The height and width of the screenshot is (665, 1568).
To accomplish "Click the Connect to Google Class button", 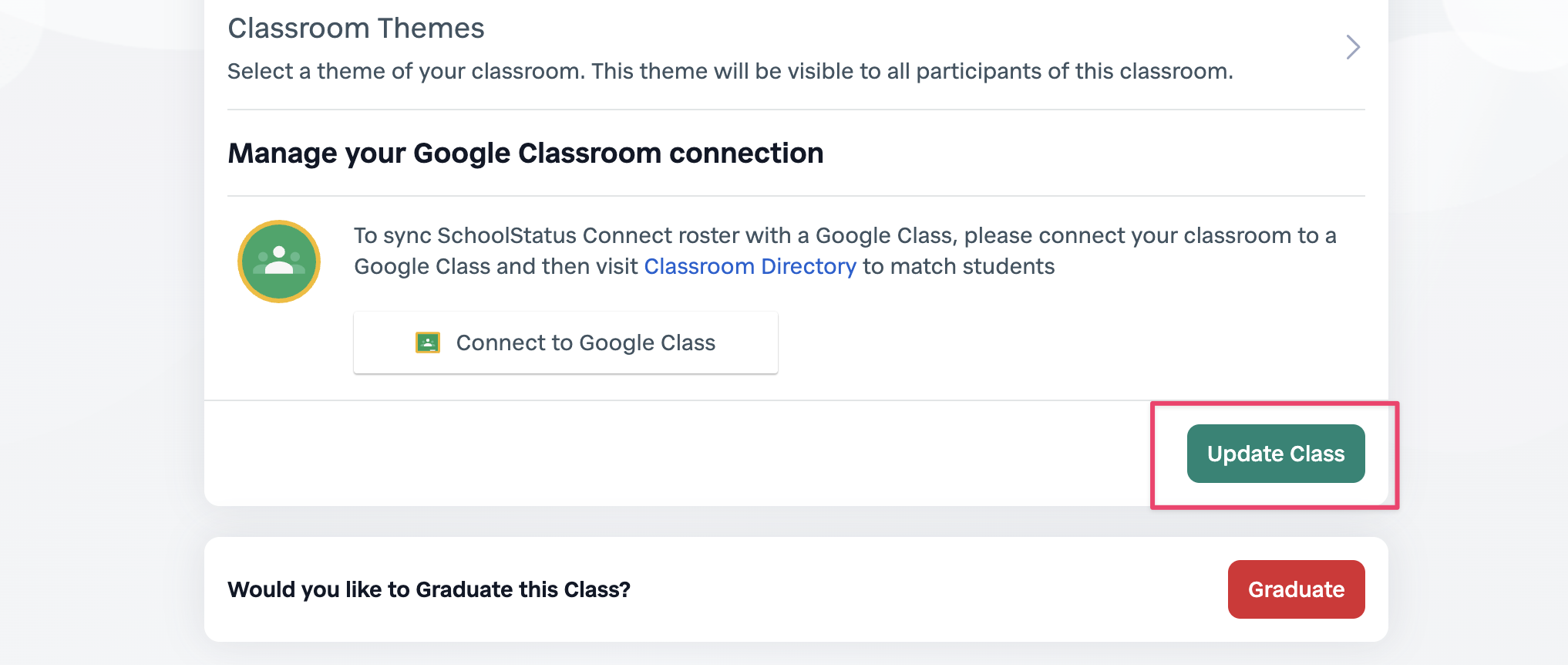I will tap(566, 343).
